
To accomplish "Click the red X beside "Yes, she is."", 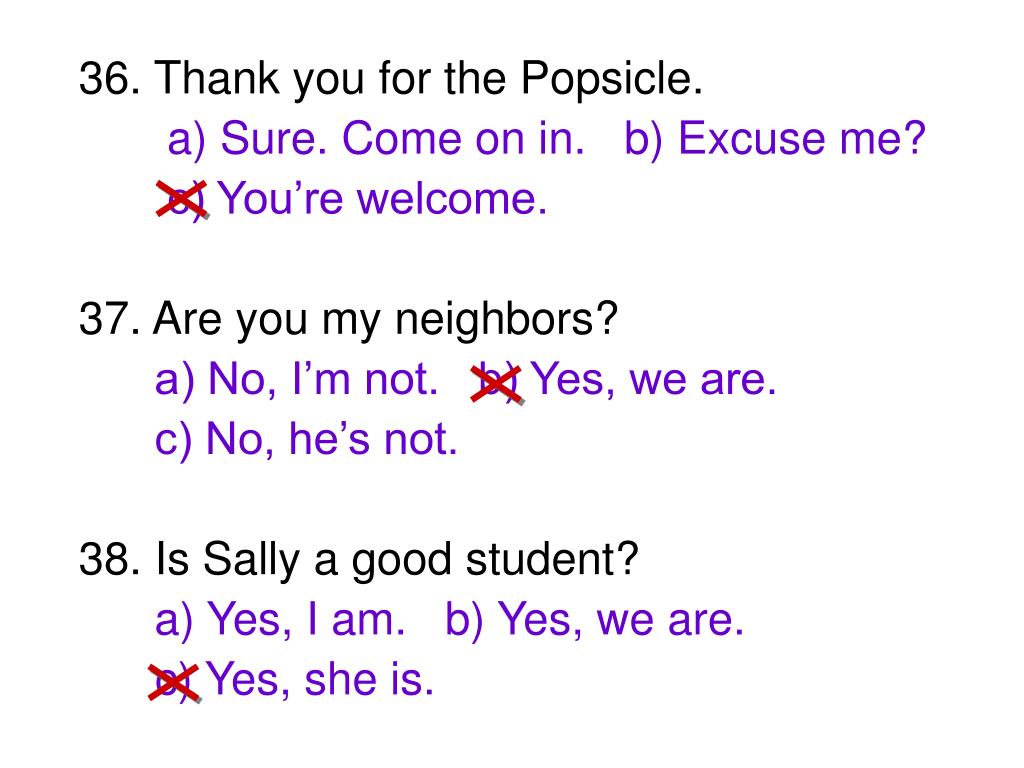I will pos(173,681).
